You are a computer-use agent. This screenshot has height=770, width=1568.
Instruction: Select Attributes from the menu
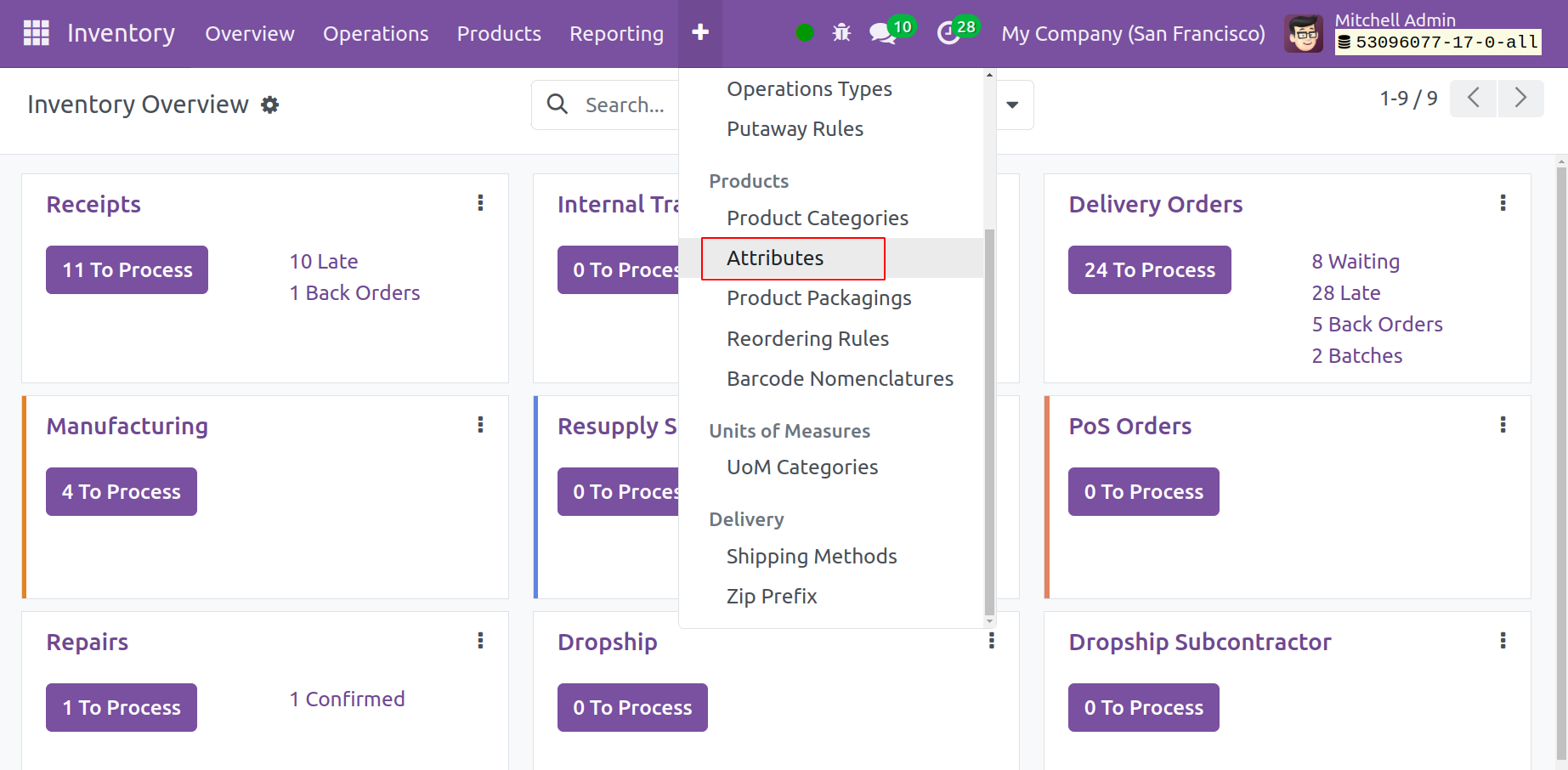pos(775,258)
